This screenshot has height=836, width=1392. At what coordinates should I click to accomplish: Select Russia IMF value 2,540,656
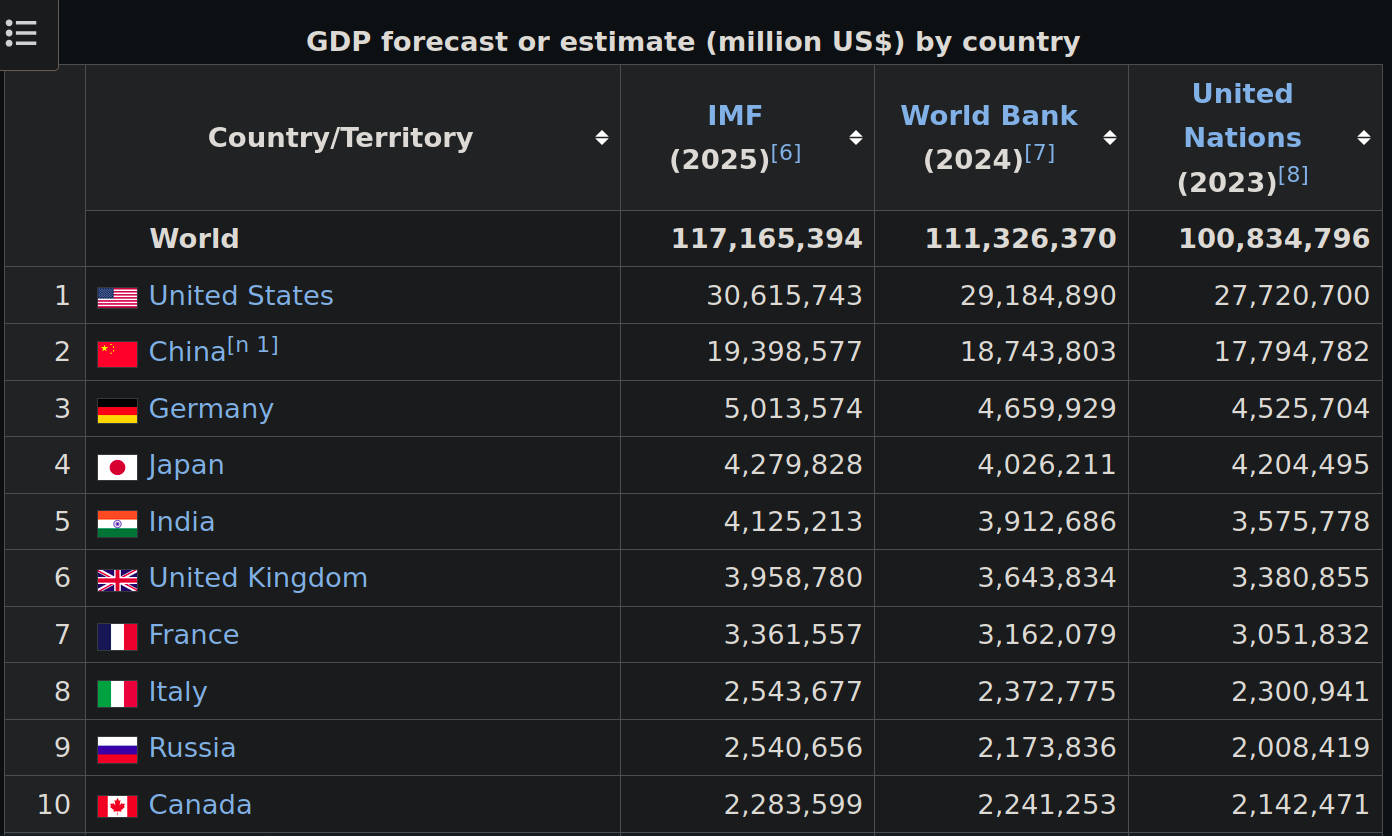click(793, 748)
